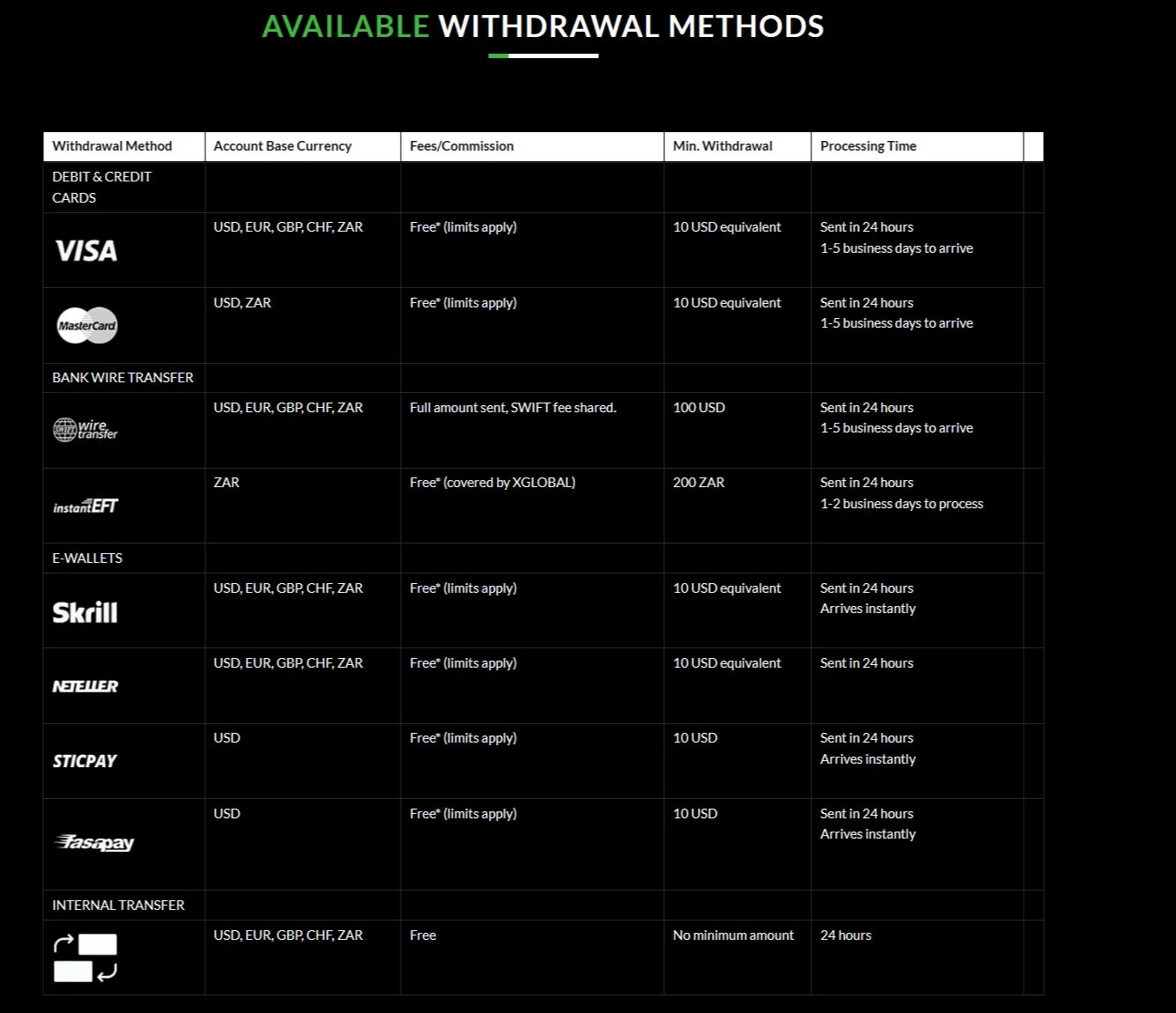Click FasaPay row's 'USD' currency
1176x1013 pixels.
tap(226, 813)
